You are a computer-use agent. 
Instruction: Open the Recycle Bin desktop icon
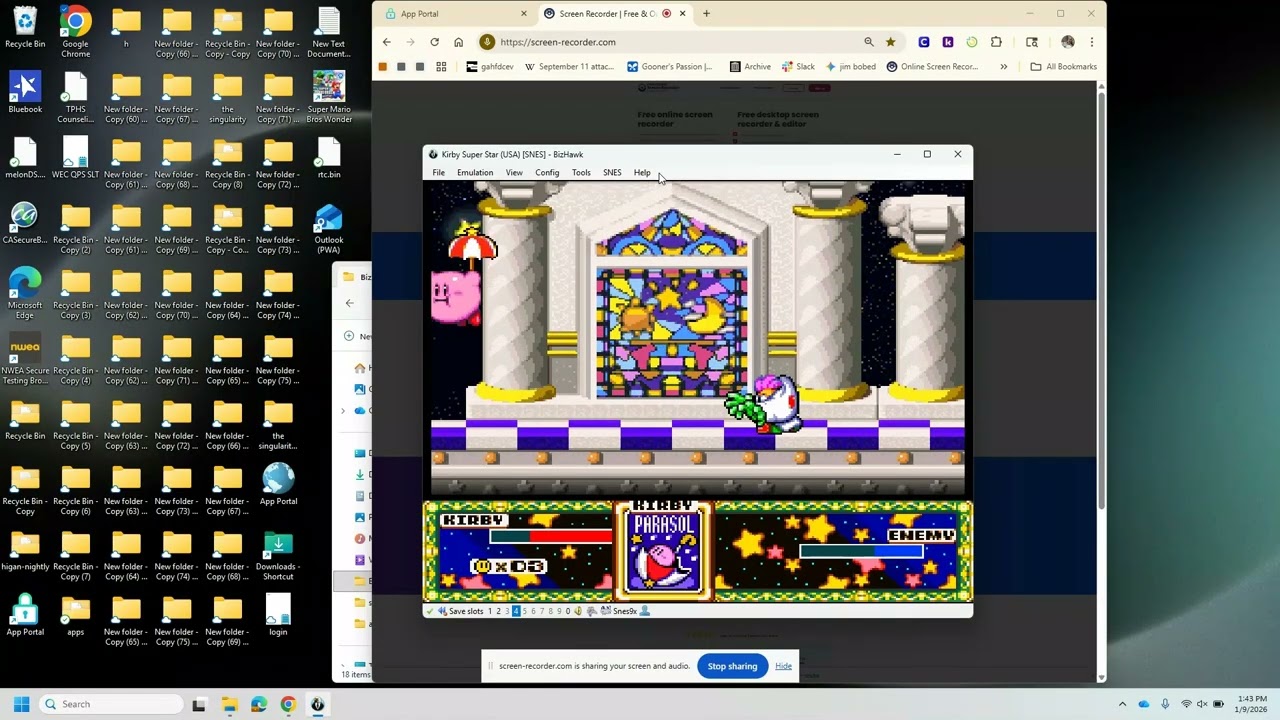click(25, 27)
